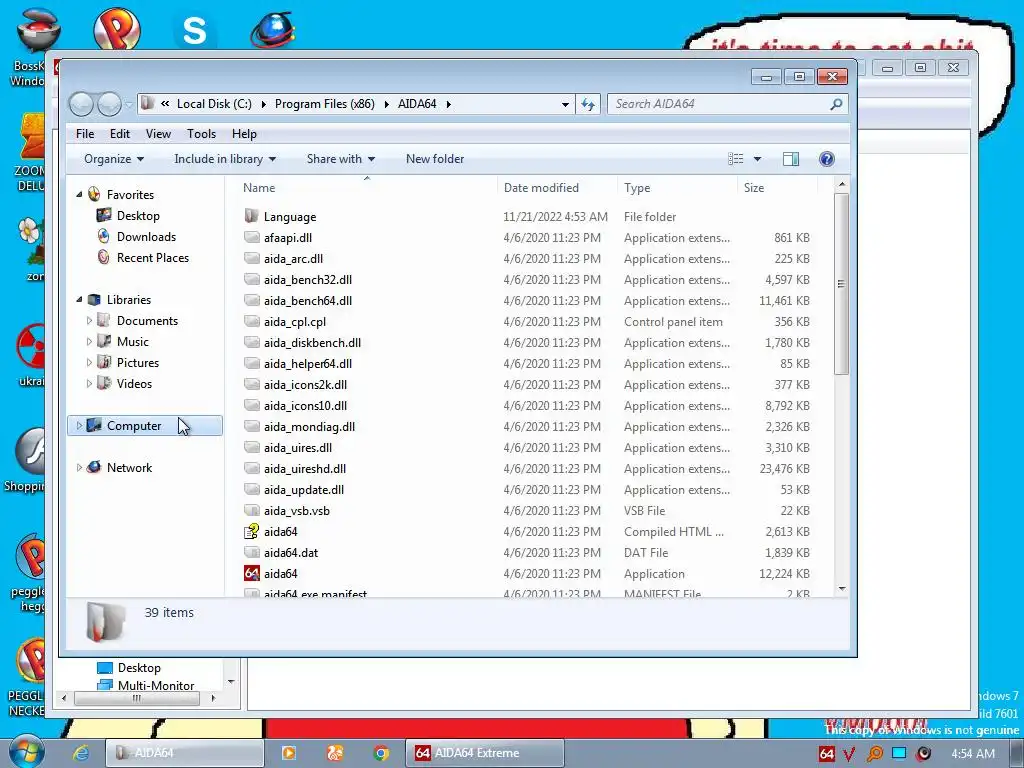Collapse the Favorites group
This screenshot has height=768, width=1024.
[79, 195]
